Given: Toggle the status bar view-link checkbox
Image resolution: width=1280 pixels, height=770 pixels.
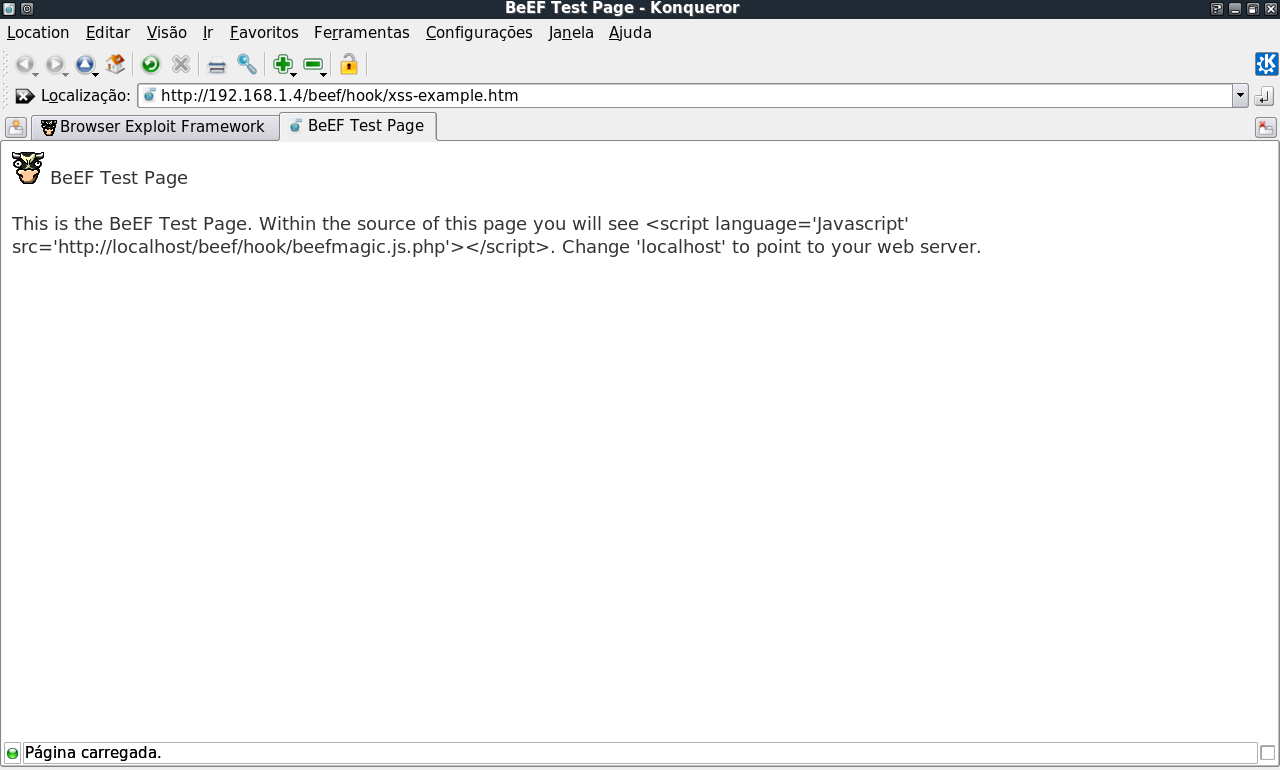Looking at the screenshot, I should click(1268, 753).
